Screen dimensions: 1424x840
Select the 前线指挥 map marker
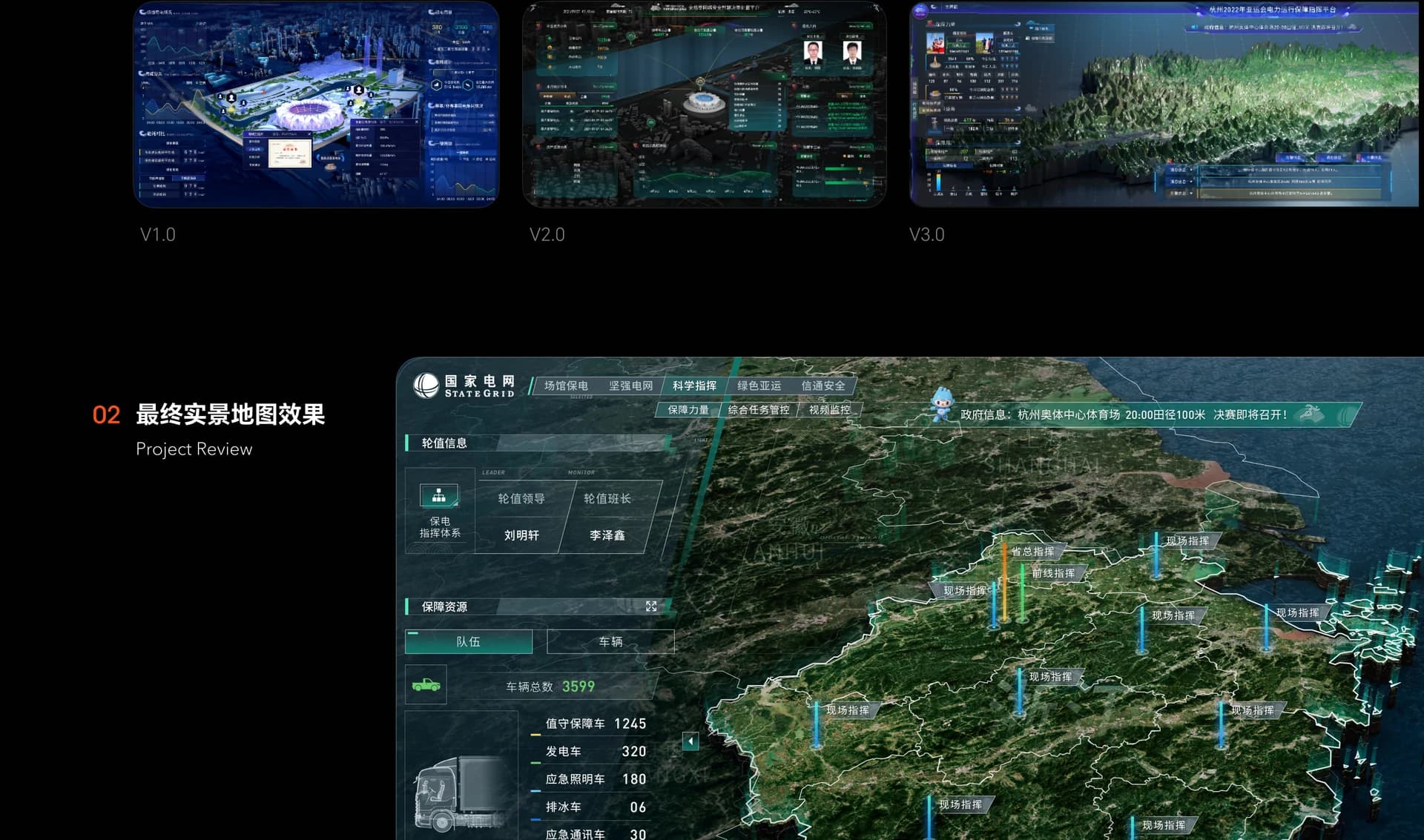[1053, 573]
